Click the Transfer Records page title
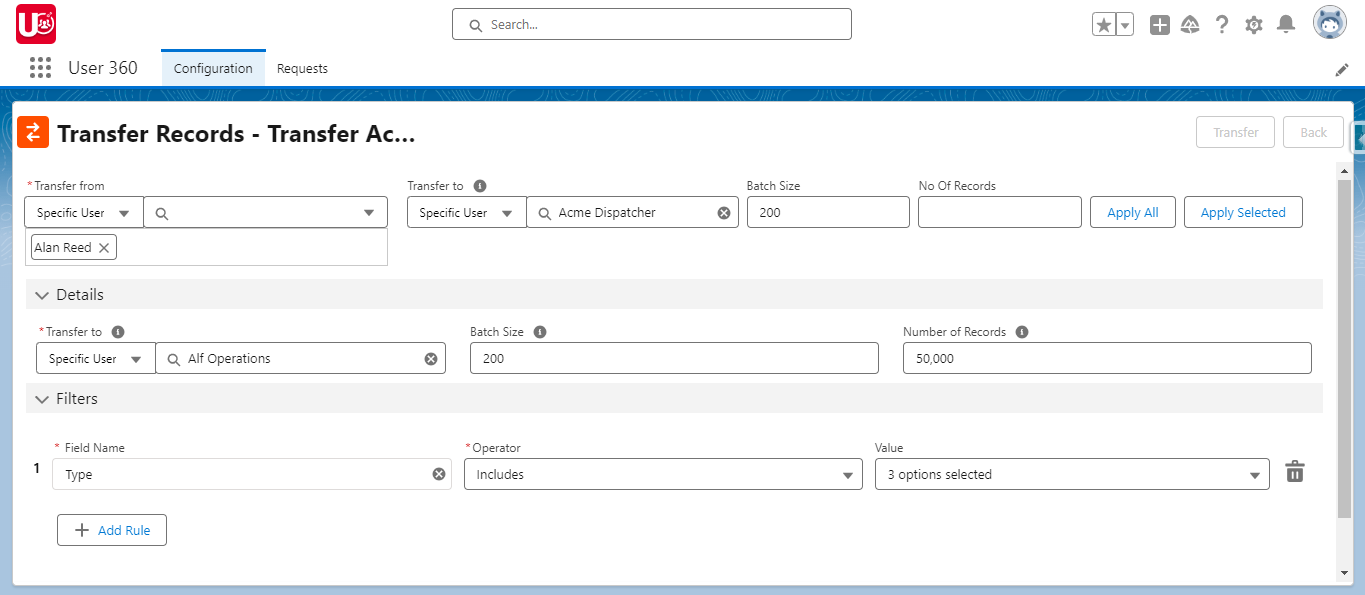The height and width of the screenshot is (595, 1365). click(236, 134)
